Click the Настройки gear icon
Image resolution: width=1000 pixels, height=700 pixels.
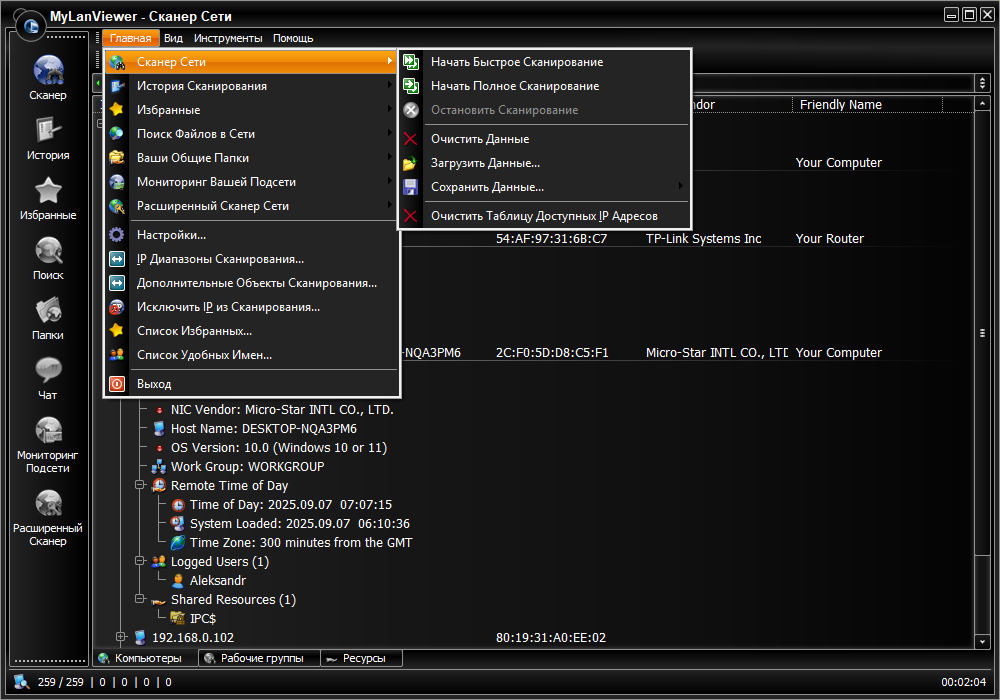[x=117, y=235]
